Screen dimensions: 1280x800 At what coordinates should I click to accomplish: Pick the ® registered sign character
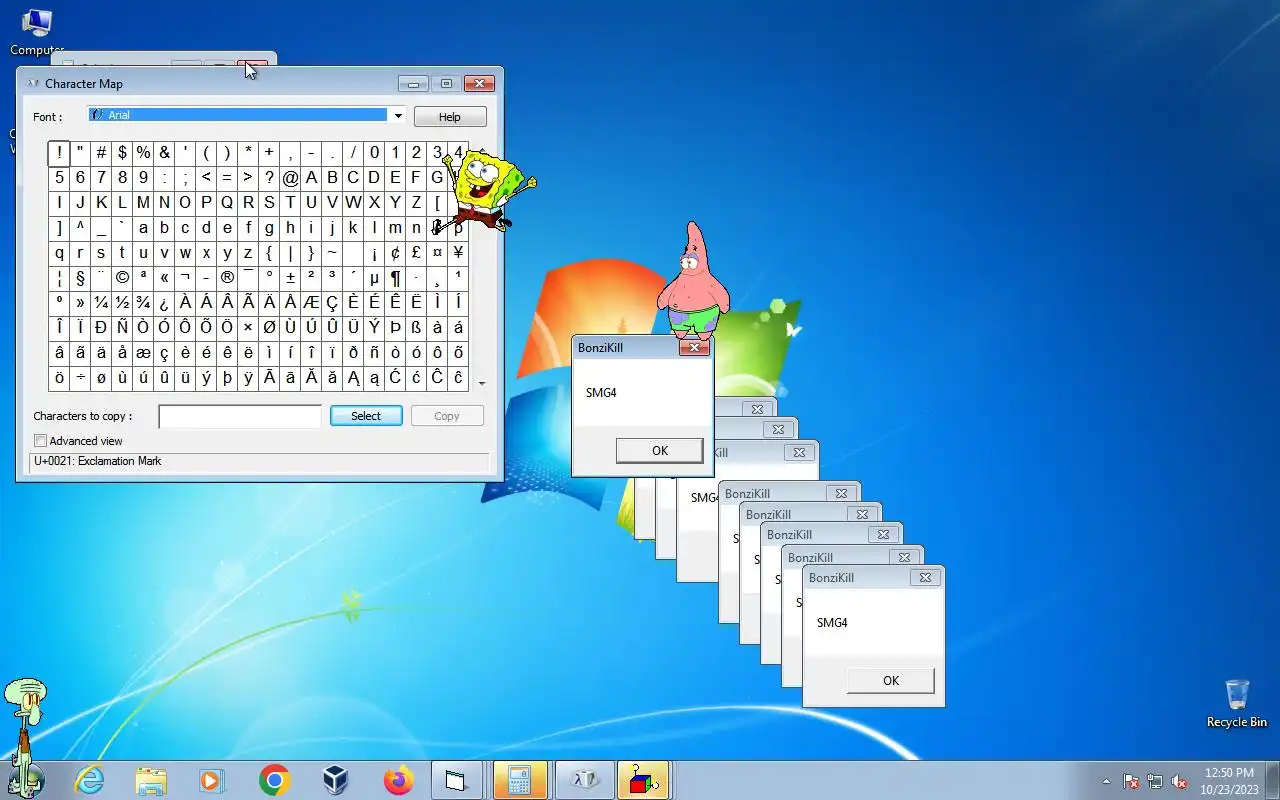[227, 278]
